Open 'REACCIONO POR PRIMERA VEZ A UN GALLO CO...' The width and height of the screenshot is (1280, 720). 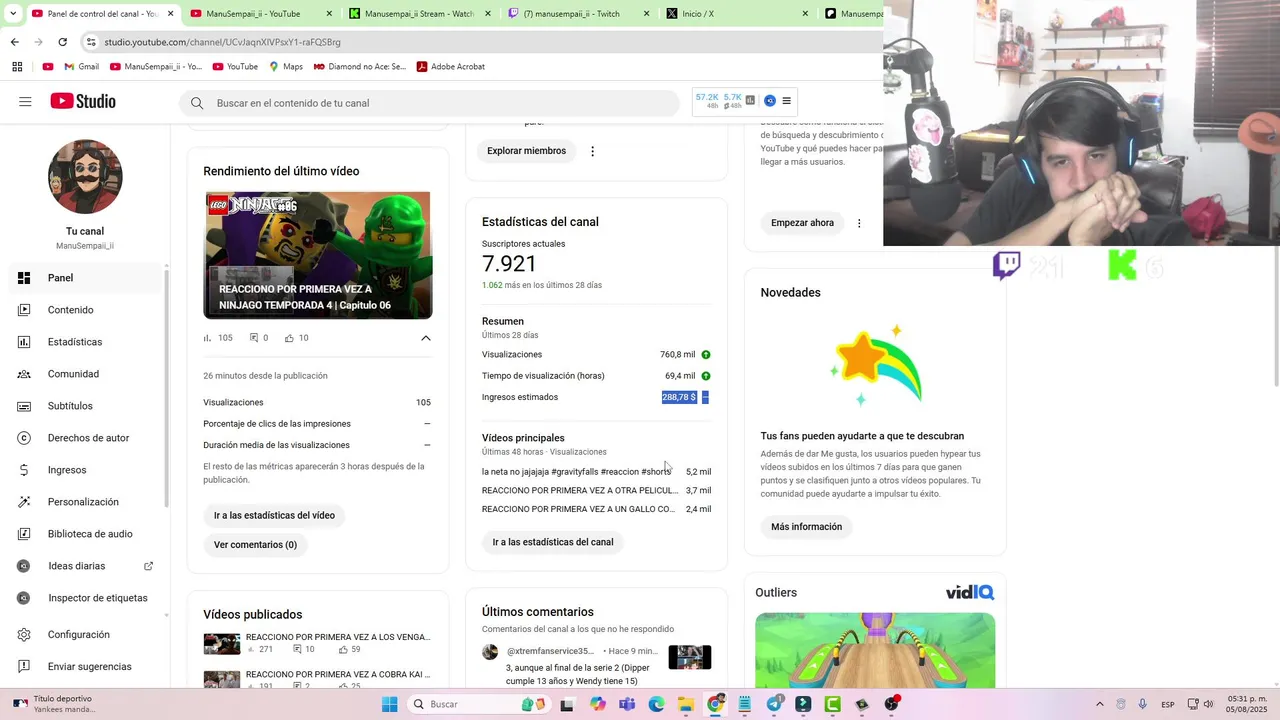[x=578, y=510]
